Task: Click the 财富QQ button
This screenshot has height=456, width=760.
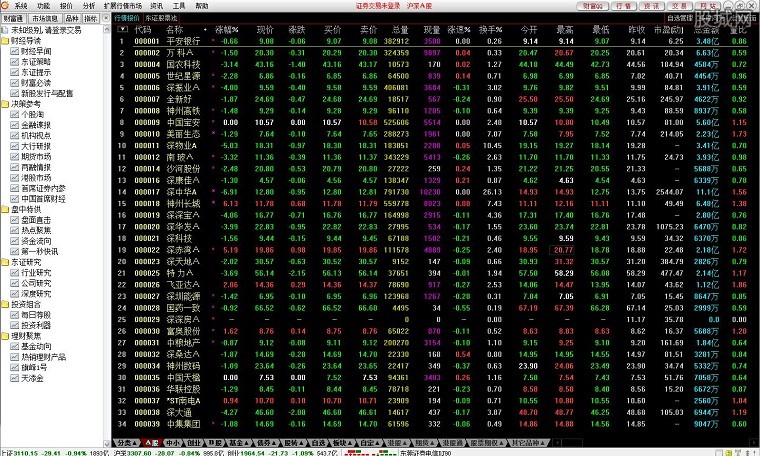Action: click(593, 5)
